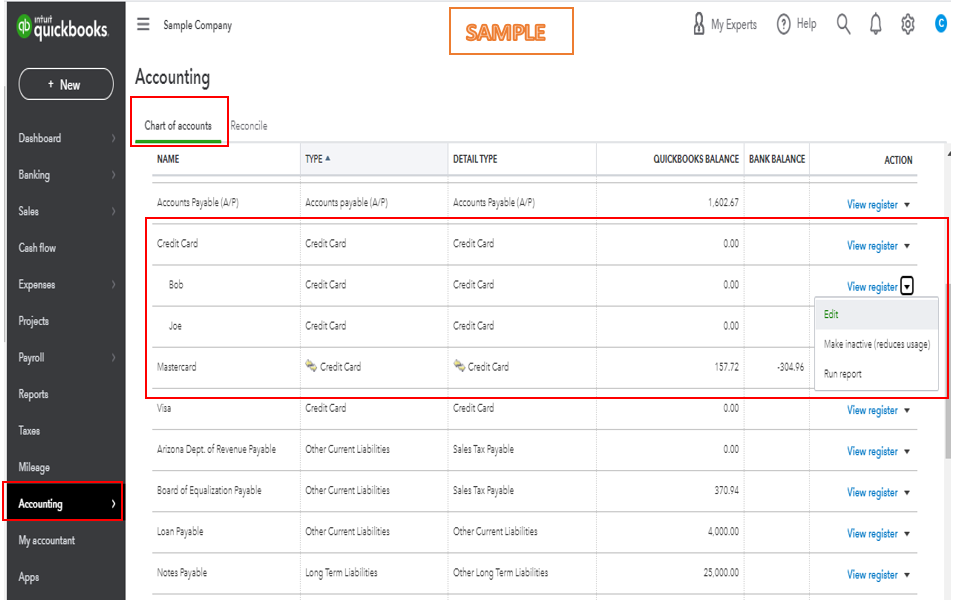Click the Mastercard account name

pyautogui.click(x=177, y=367)
